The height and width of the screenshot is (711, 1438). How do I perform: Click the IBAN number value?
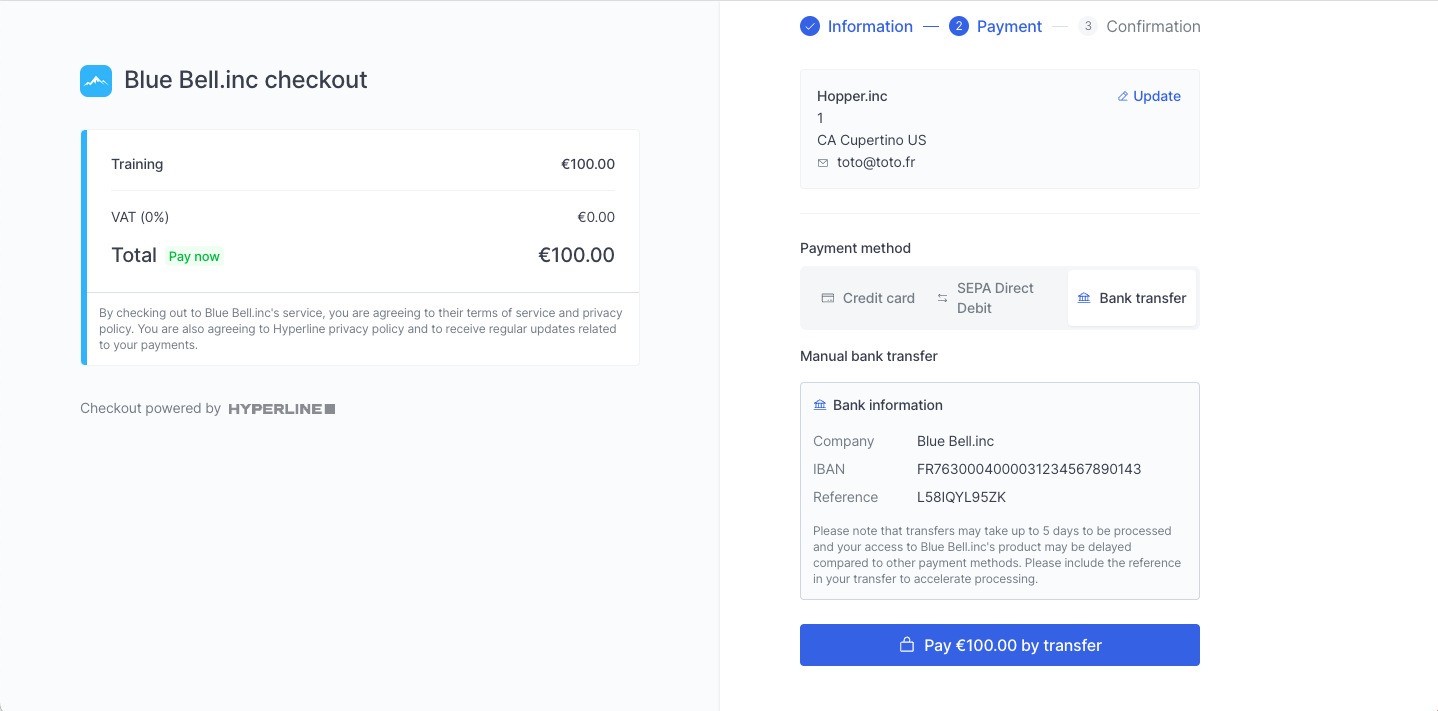(1029, 469)
